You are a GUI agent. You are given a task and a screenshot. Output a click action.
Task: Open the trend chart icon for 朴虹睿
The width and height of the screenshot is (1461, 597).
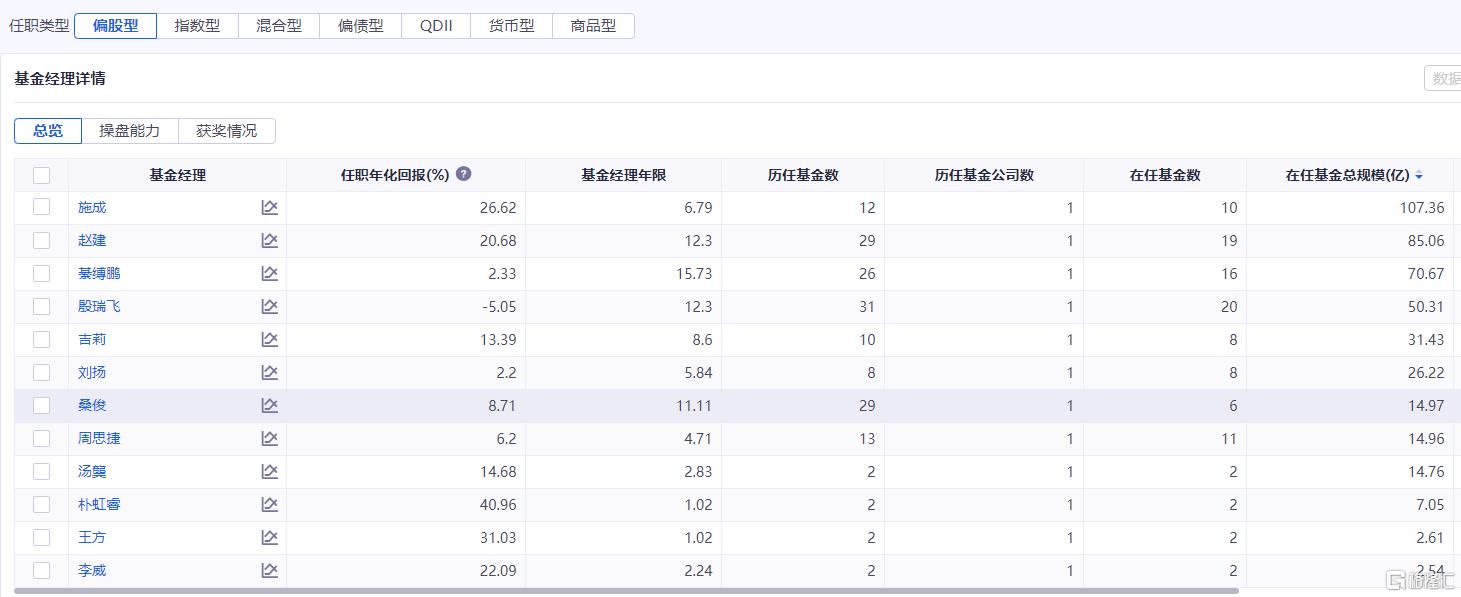[269, 504]
